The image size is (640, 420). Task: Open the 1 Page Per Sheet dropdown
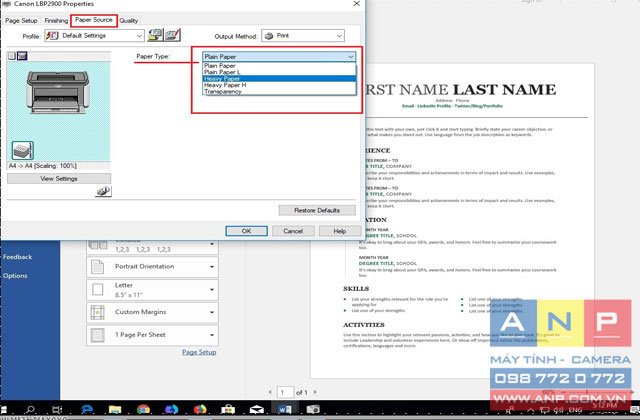pyautogui.click(x=152, y=335)
